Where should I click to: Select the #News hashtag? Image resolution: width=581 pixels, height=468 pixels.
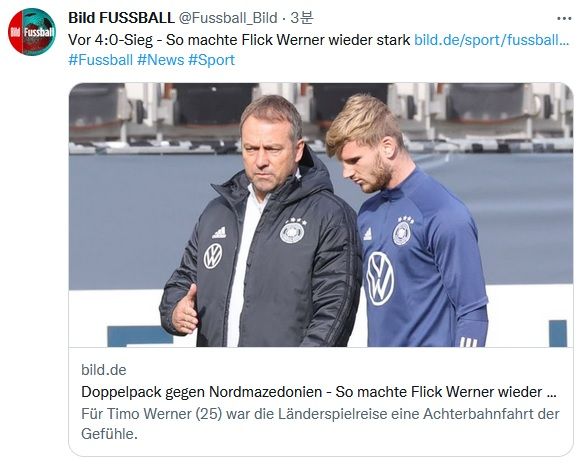[x=160, y=60]
